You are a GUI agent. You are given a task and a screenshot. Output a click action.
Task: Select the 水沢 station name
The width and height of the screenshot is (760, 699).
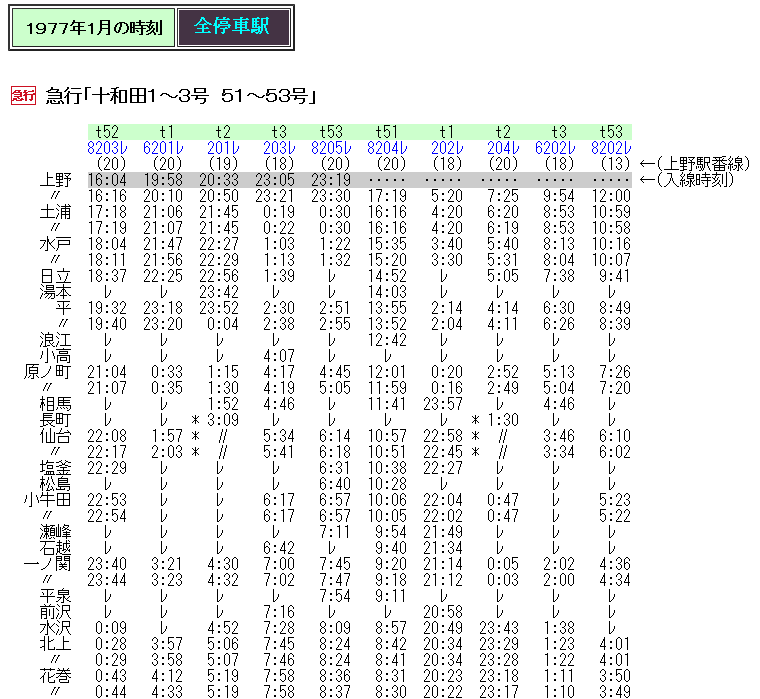[x=56, y=628]
